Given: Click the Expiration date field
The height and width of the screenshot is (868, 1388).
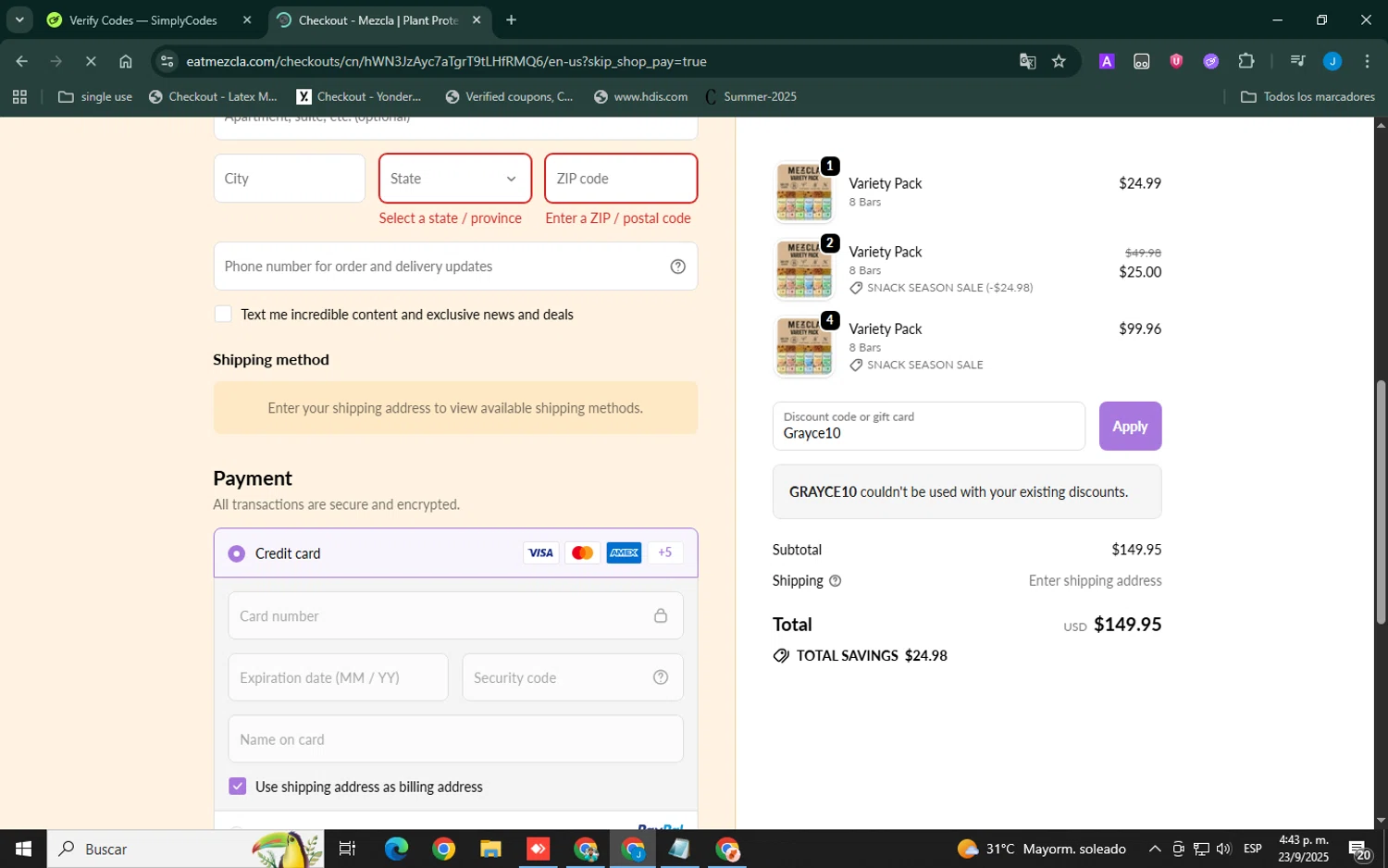Looking at the screenshot, I should tap(338, 677).
